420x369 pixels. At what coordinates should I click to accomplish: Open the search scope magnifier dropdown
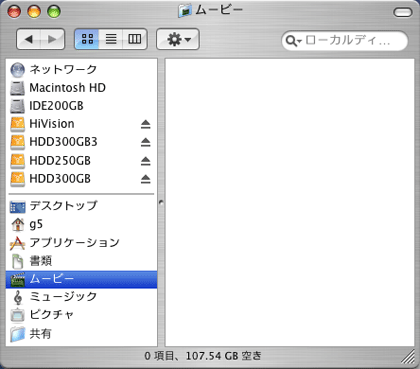click(x=294, y=41)
